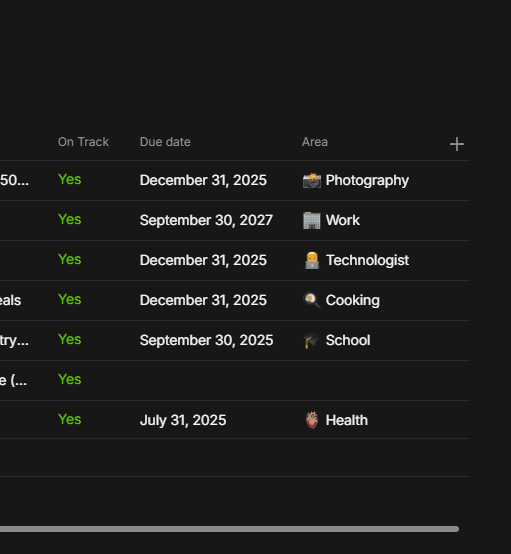Screen dimensions: 511x554
Task: Open the Photography area camera icon
Action: click(312, 181)
